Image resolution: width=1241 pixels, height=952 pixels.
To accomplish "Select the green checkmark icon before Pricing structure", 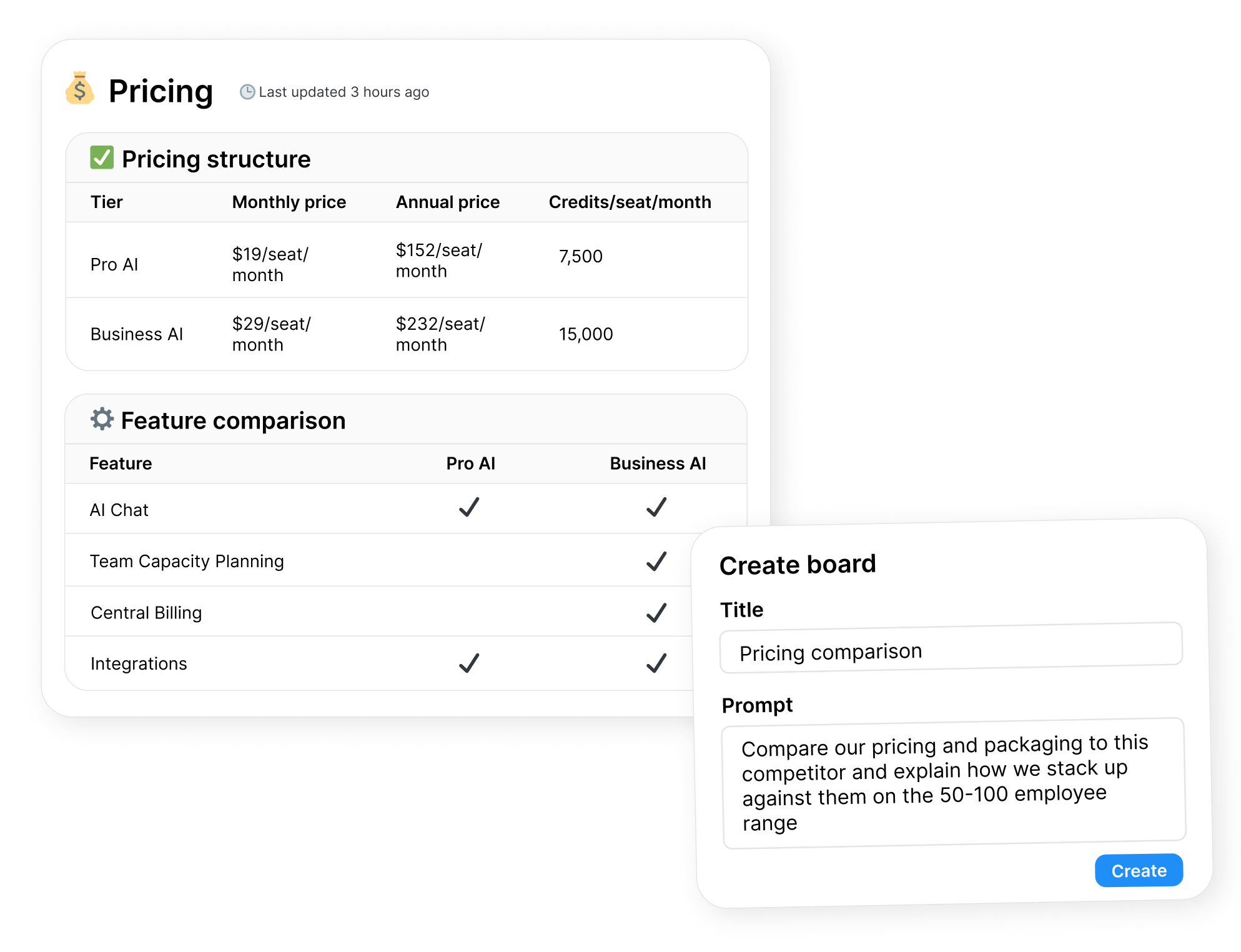I will point(101,158).
